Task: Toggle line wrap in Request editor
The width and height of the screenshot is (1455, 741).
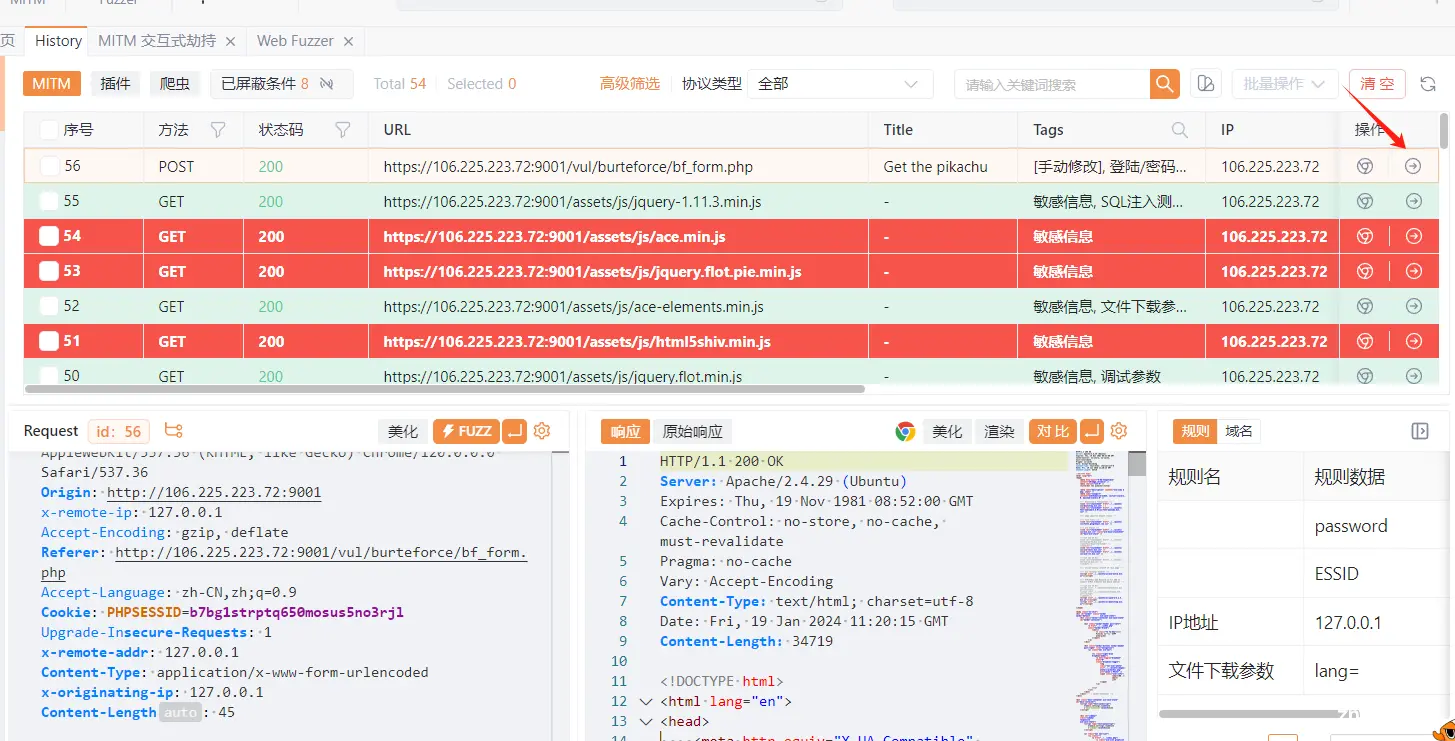Action: coord(514,431)
